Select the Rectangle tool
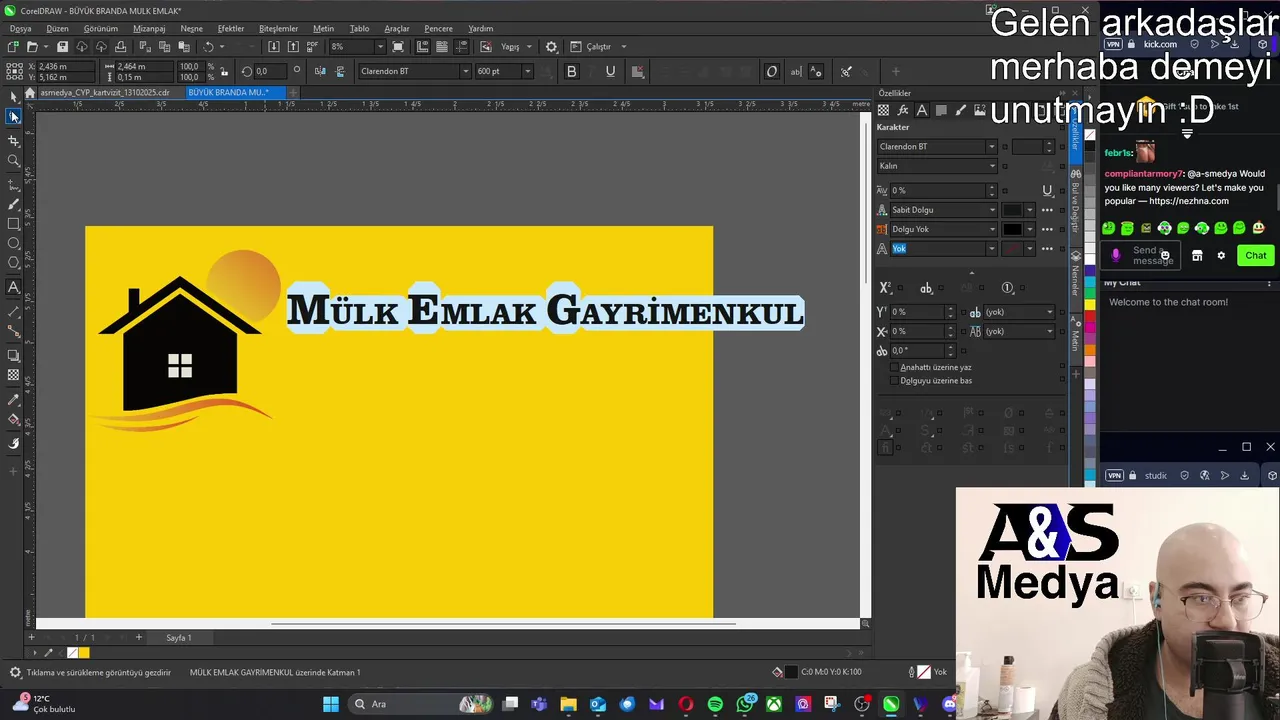Viewport: 1280px width, 720px height. coord(13,224)
